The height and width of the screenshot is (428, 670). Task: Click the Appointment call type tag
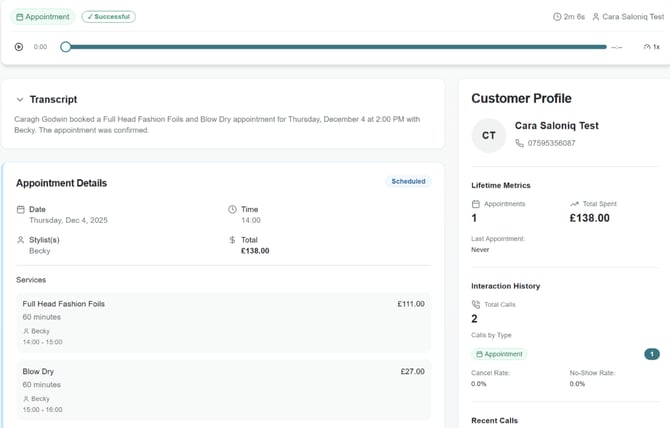tap(500, 354)
